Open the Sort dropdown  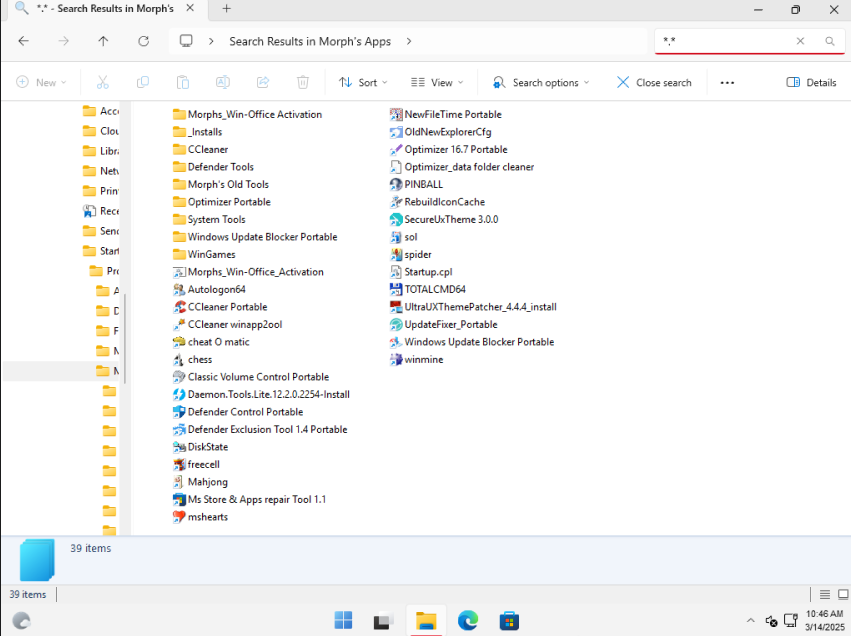coord(363,82)
